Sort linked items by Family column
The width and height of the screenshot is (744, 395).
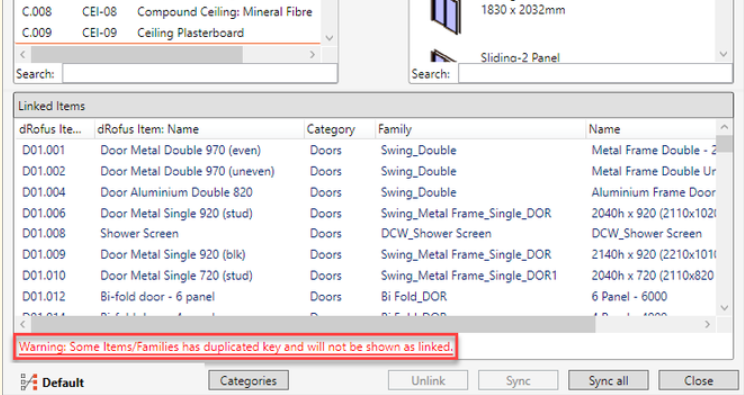click(480, 129)
